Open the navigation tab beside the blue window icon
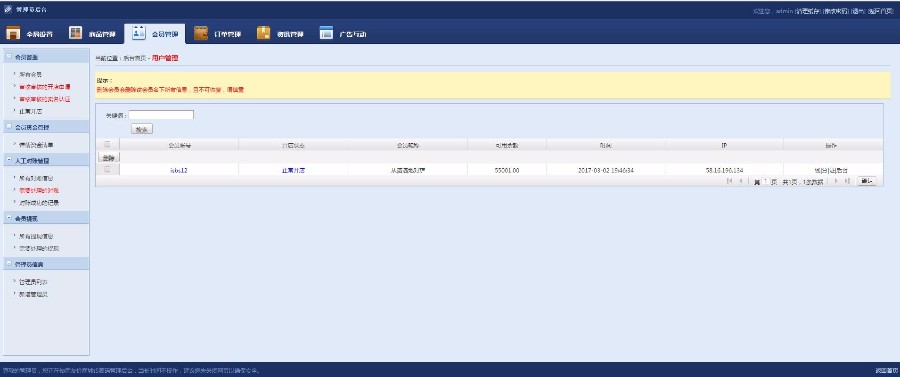This screenshot has width=900, height=377. click(x=352, y=34)
